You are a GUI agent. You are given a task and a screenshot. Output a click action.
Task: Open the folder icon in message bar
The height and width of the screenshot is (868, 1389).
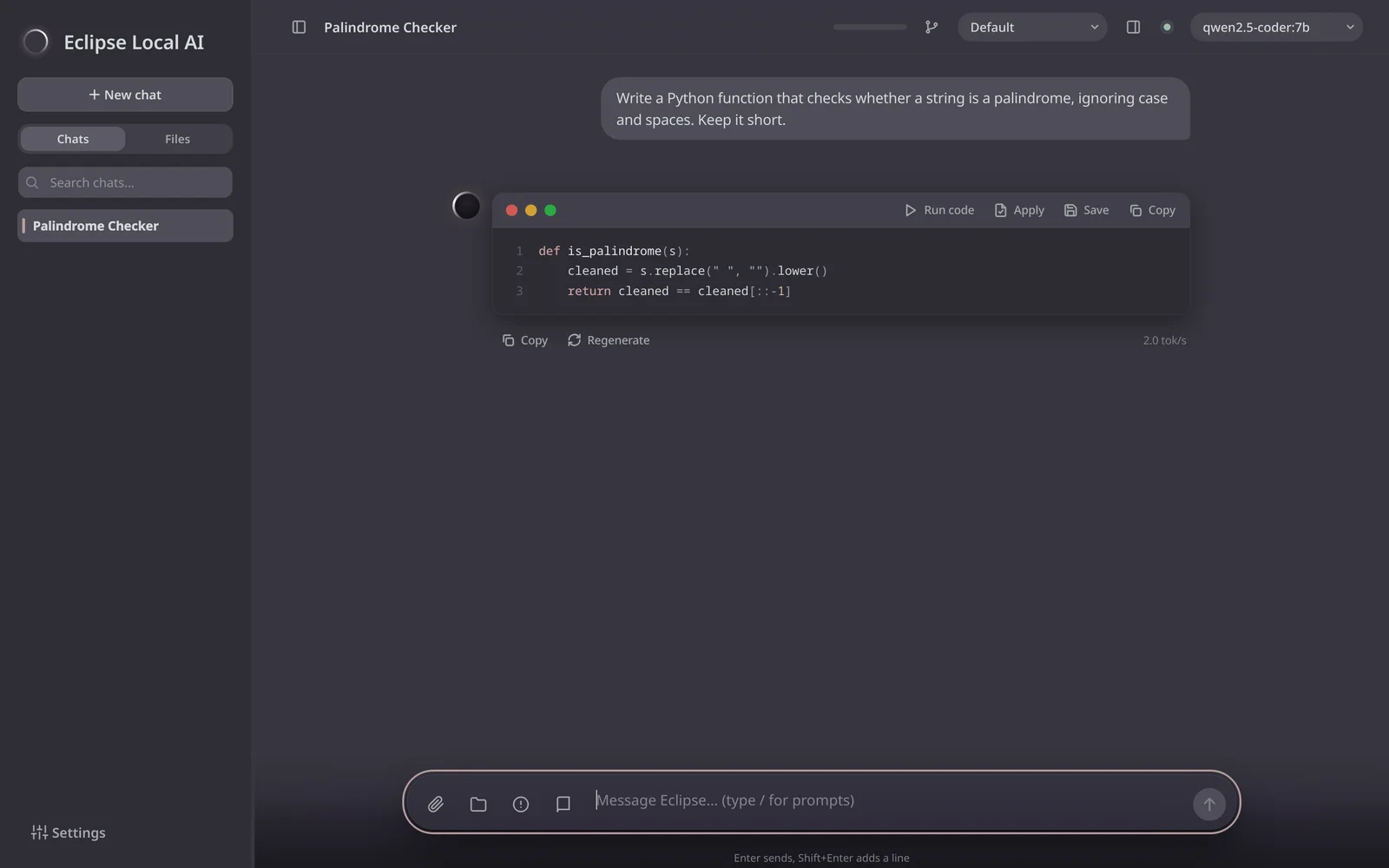coord(478,804)
